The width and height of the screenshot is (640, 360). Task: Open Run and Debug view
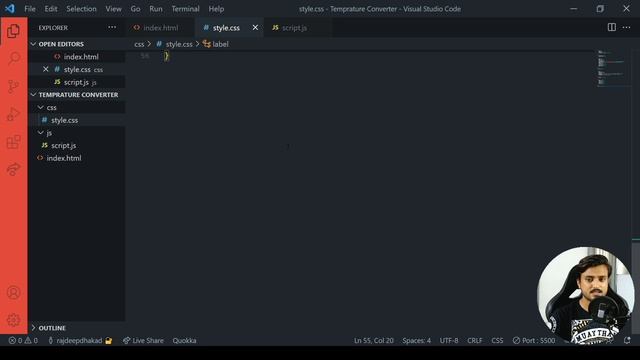tap(13, 114)
